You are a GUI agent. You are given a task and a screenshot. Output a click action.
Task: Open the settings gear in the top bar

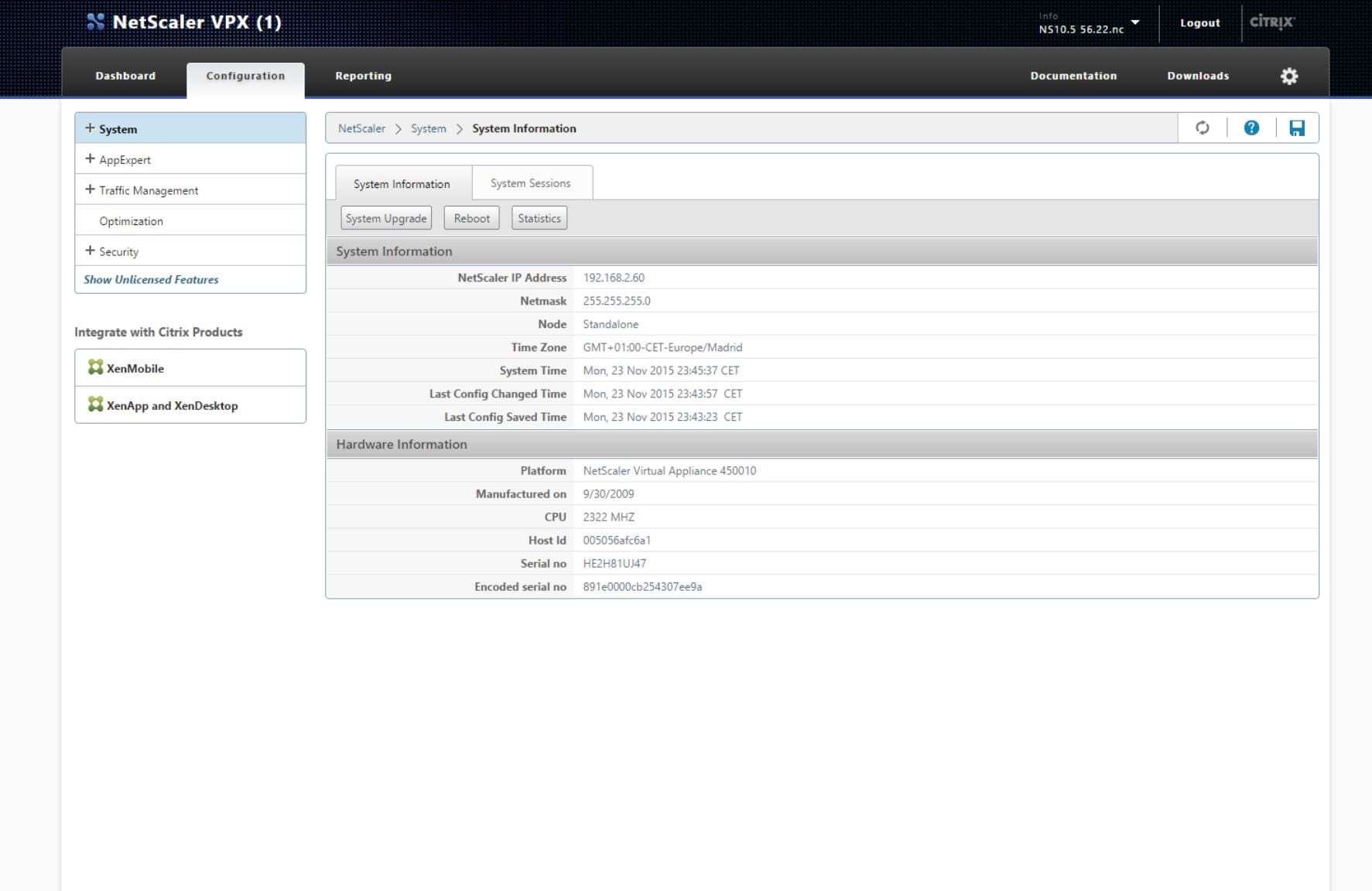pyautogui.click(x=1288, y=75)
